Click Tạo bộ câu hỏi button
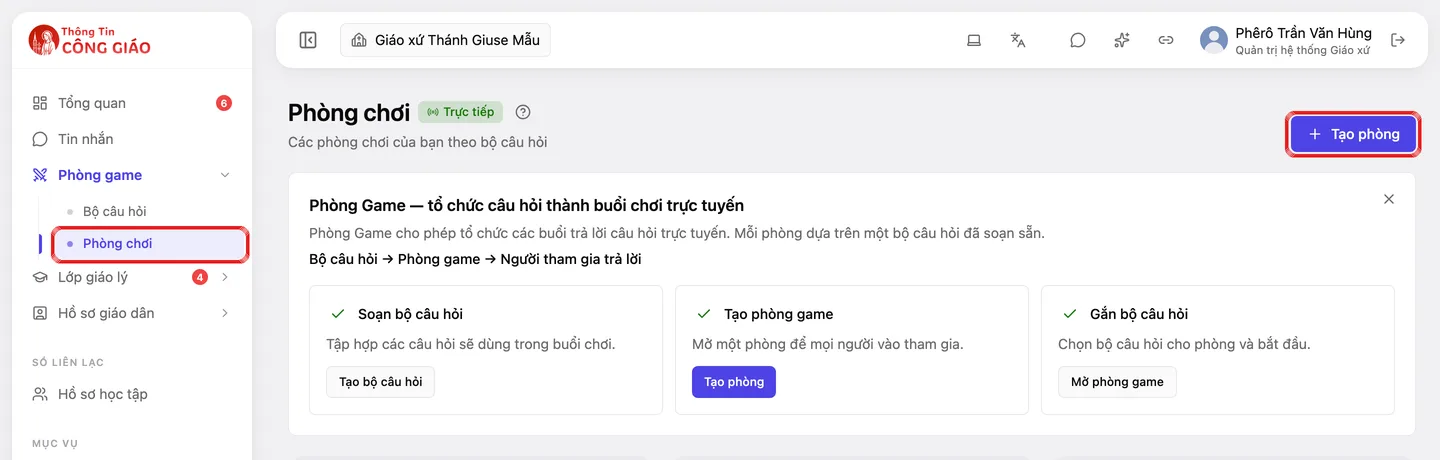The height and width of the screenshot is (460, 1440). click(x=381, y=382)
